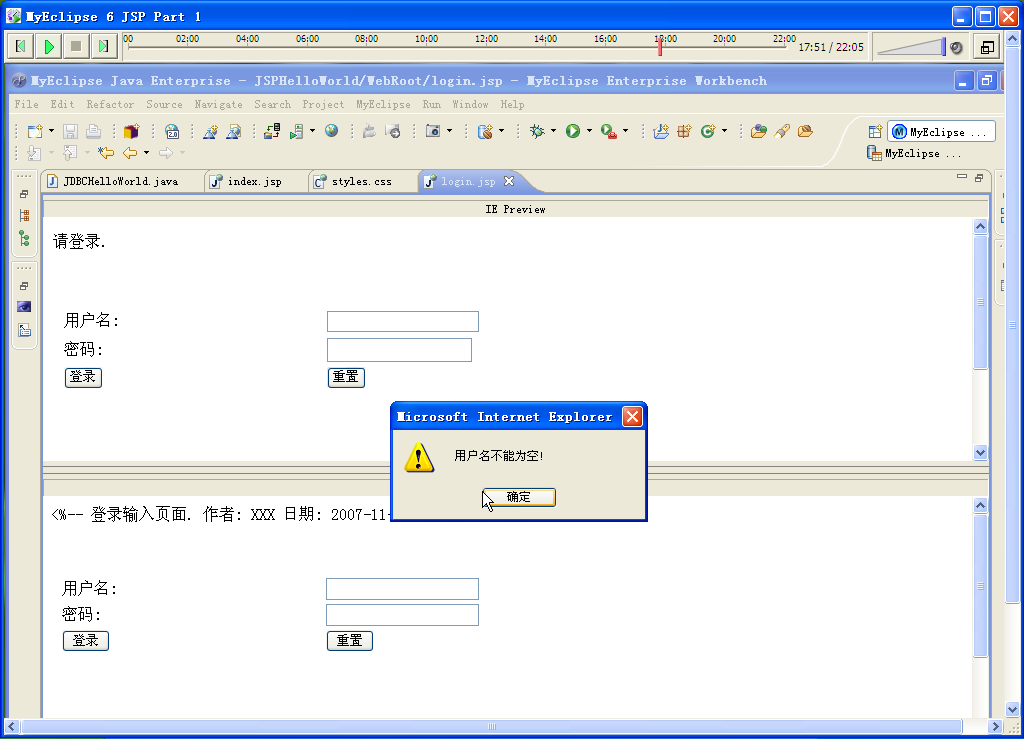Click the Debug bug icon

tap(537, 131)
